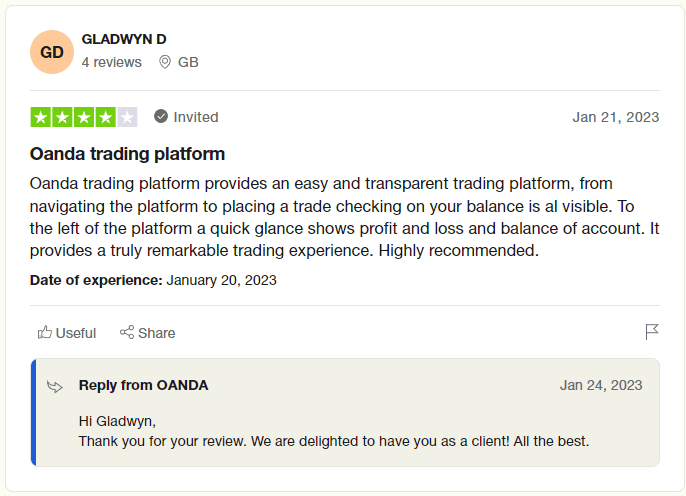Click the grey fifth rating star
The image size is (686, 496).
tap(127, 117)
